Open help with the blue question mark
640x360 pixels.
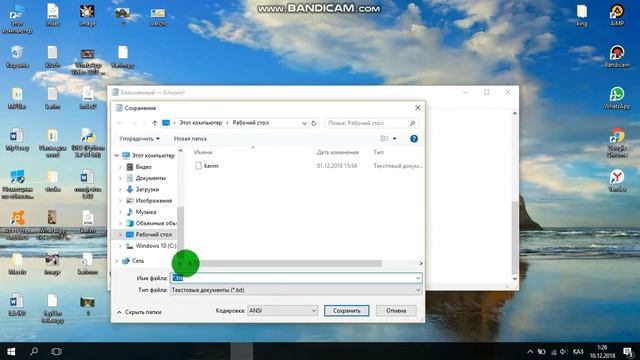pyautogui.click(x=413, y=139)
